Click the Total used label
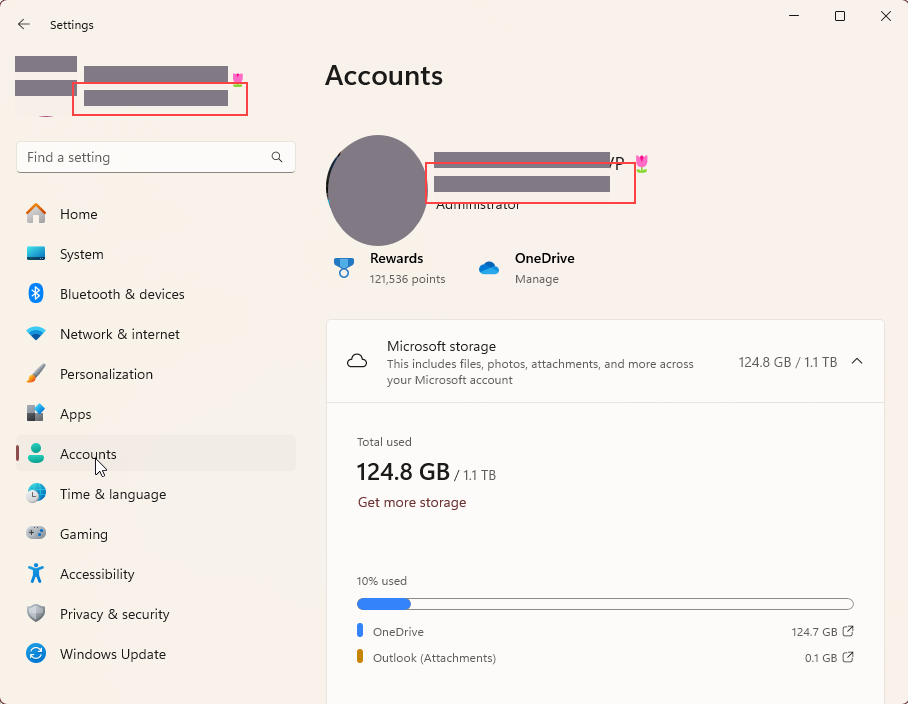The width and height of the screenshot is (908, 704). click(x=384, y=442)
